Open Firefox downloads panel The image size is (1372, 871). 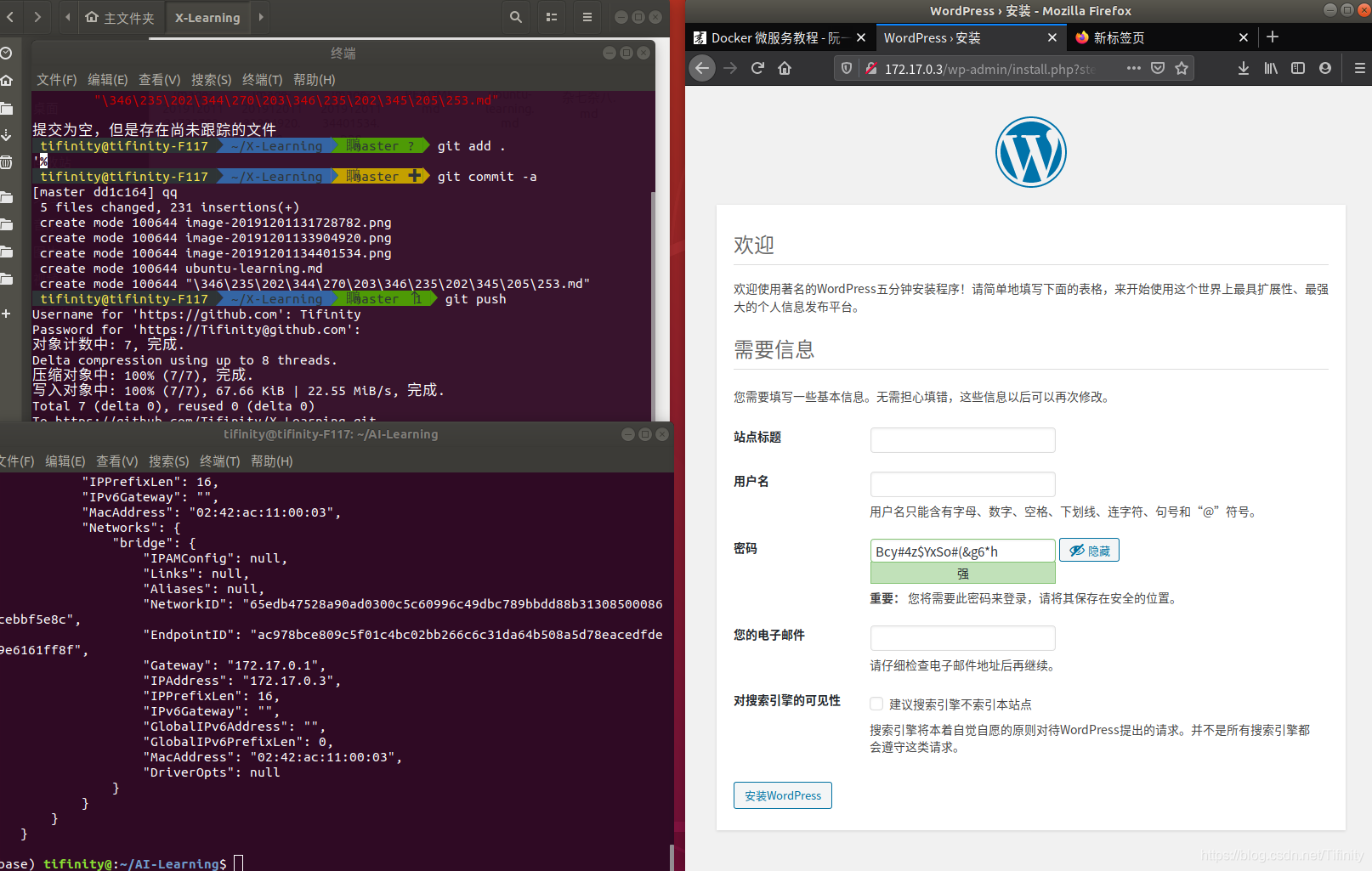pos(1244,68)
